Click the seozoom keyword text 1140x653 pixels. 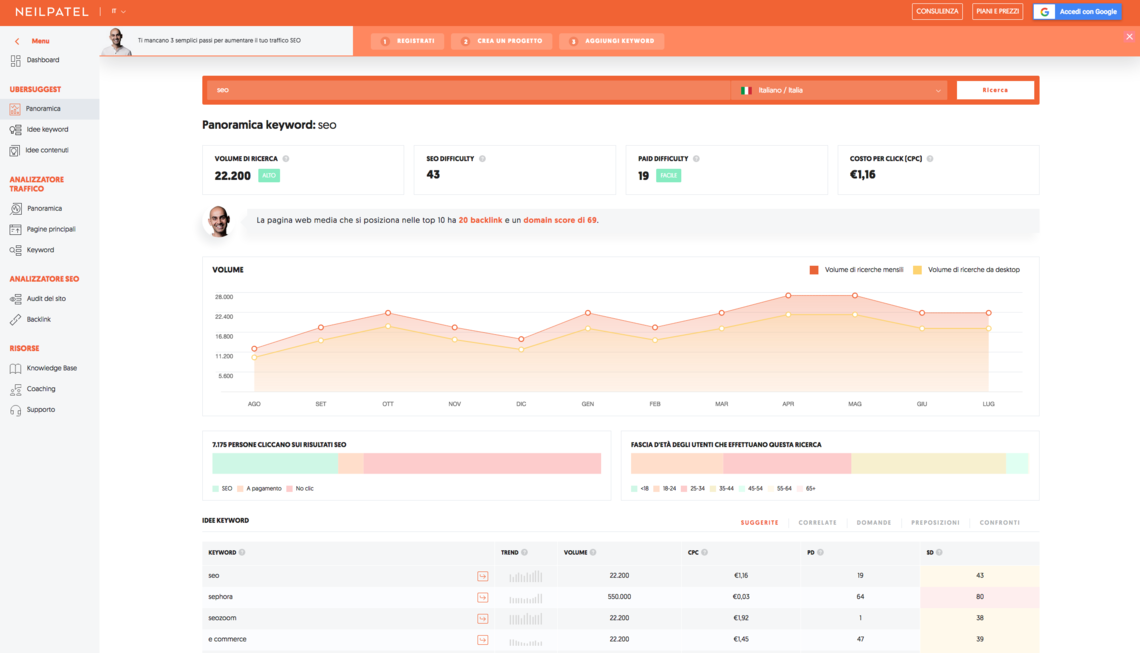click(222, 618)
